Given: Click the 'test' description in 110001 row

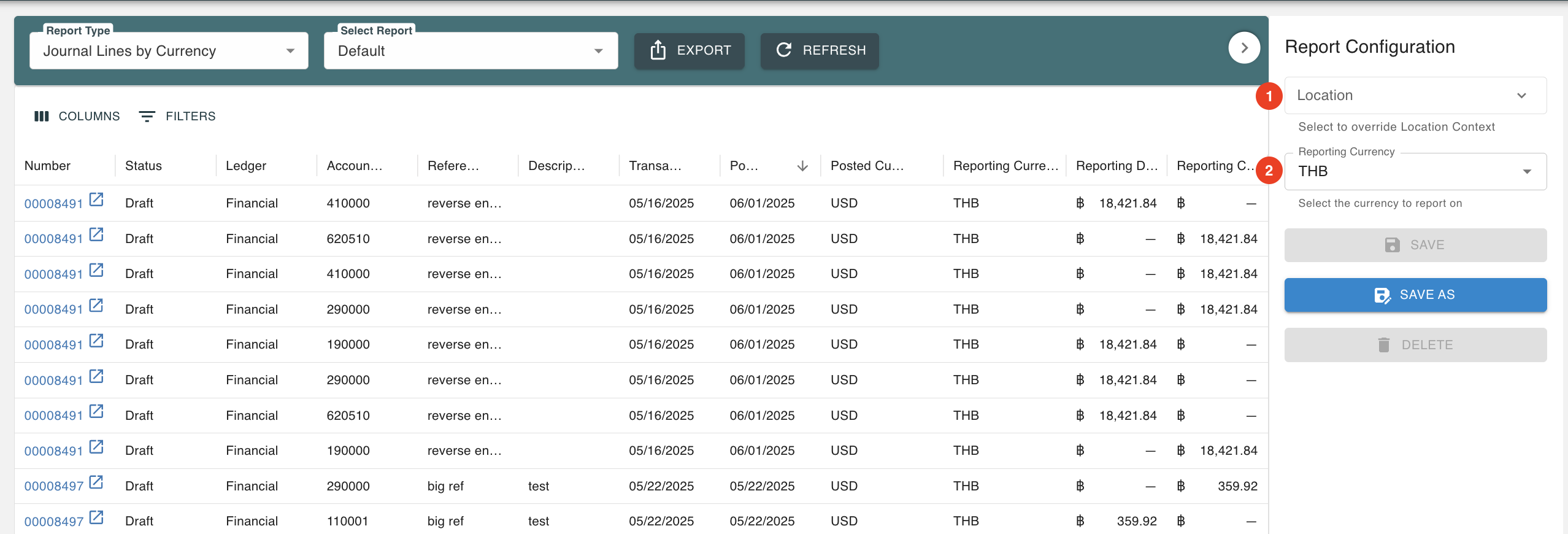Looking at the screenshot, I should [x=539, y=521].
